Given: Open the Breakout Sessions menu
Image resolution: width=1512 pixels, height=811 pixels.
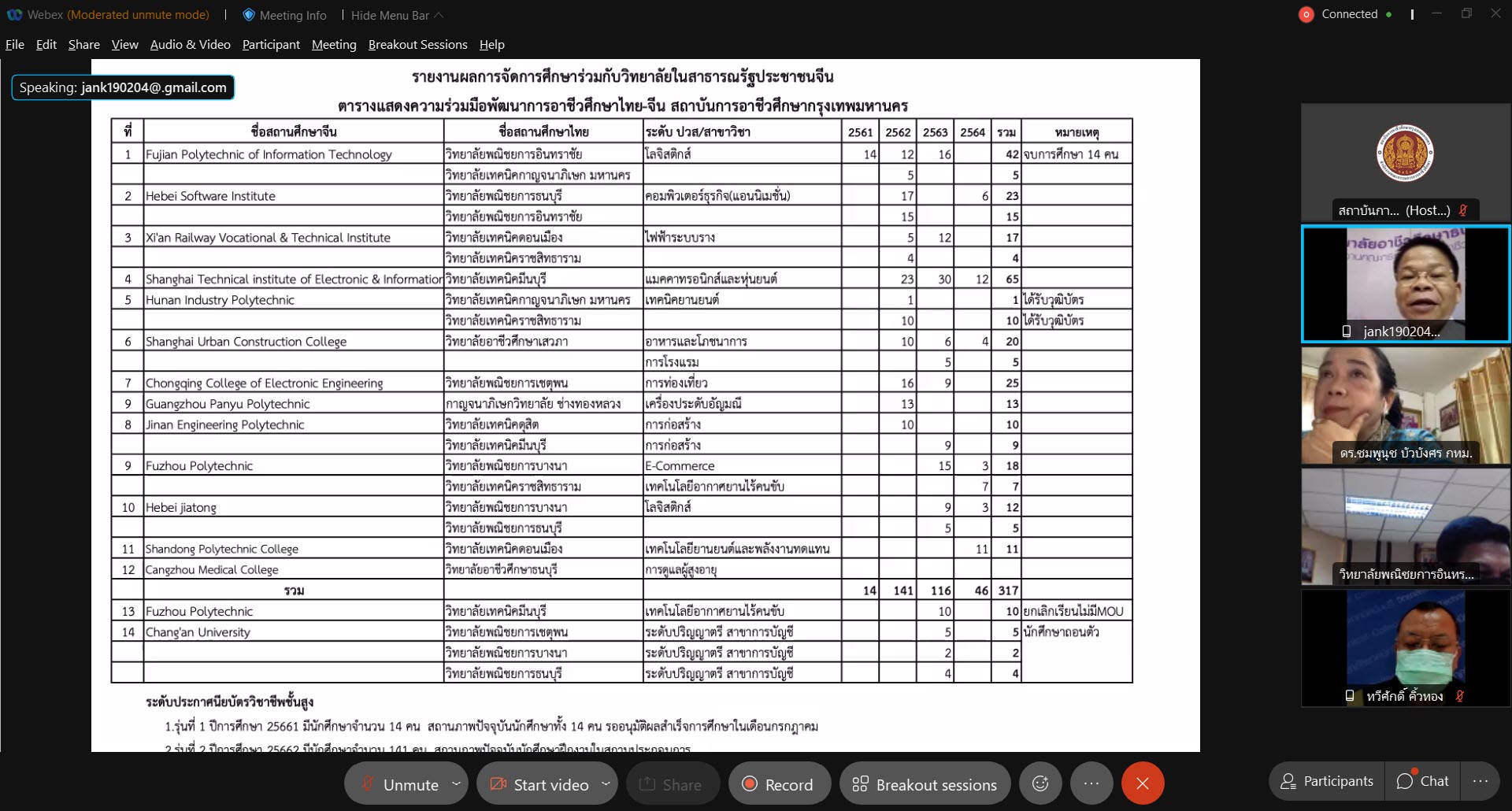Looking at the screenshot, I should click(x=418, y=45).
